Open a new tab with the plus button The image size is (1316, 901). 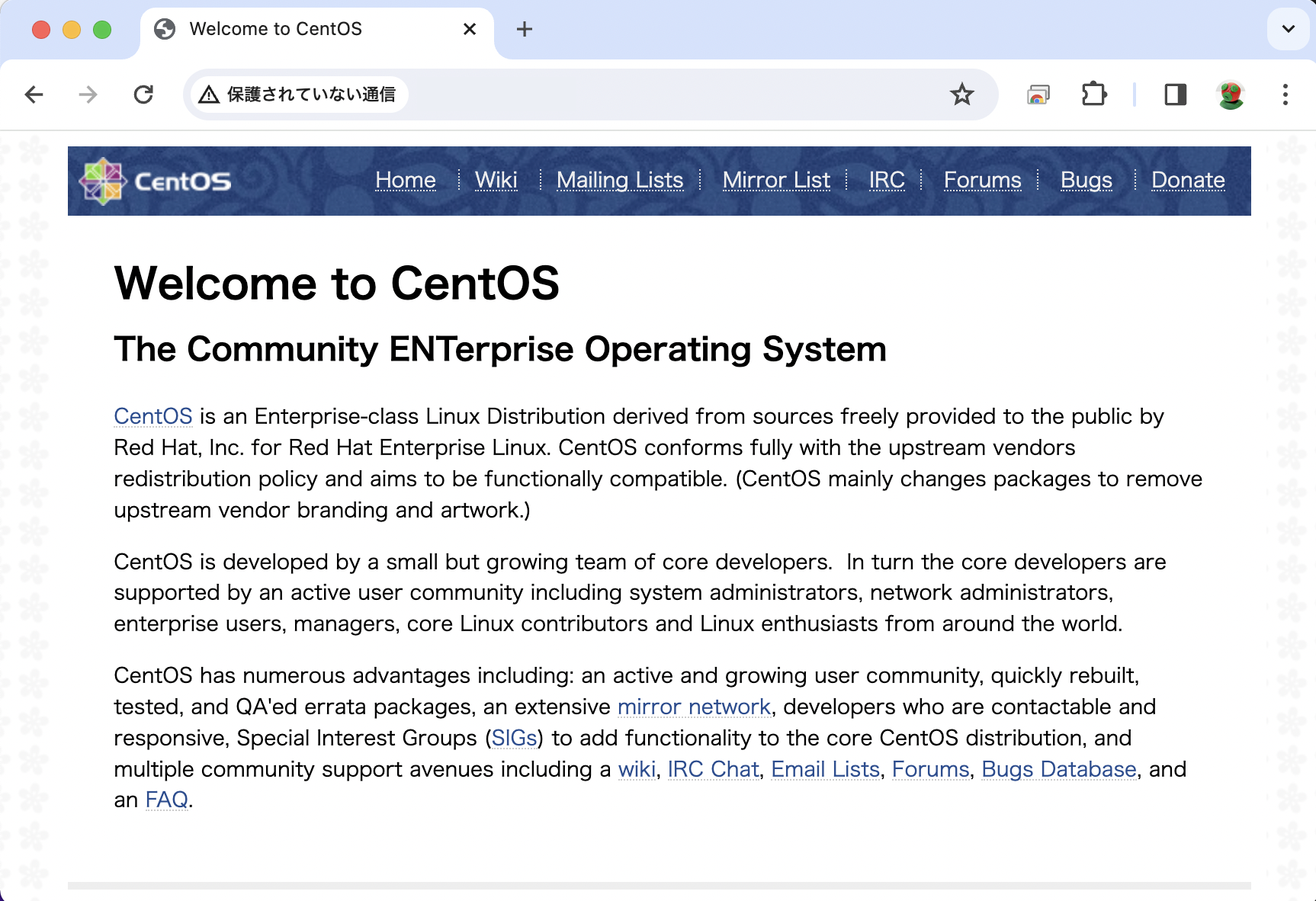coord(524,29)
